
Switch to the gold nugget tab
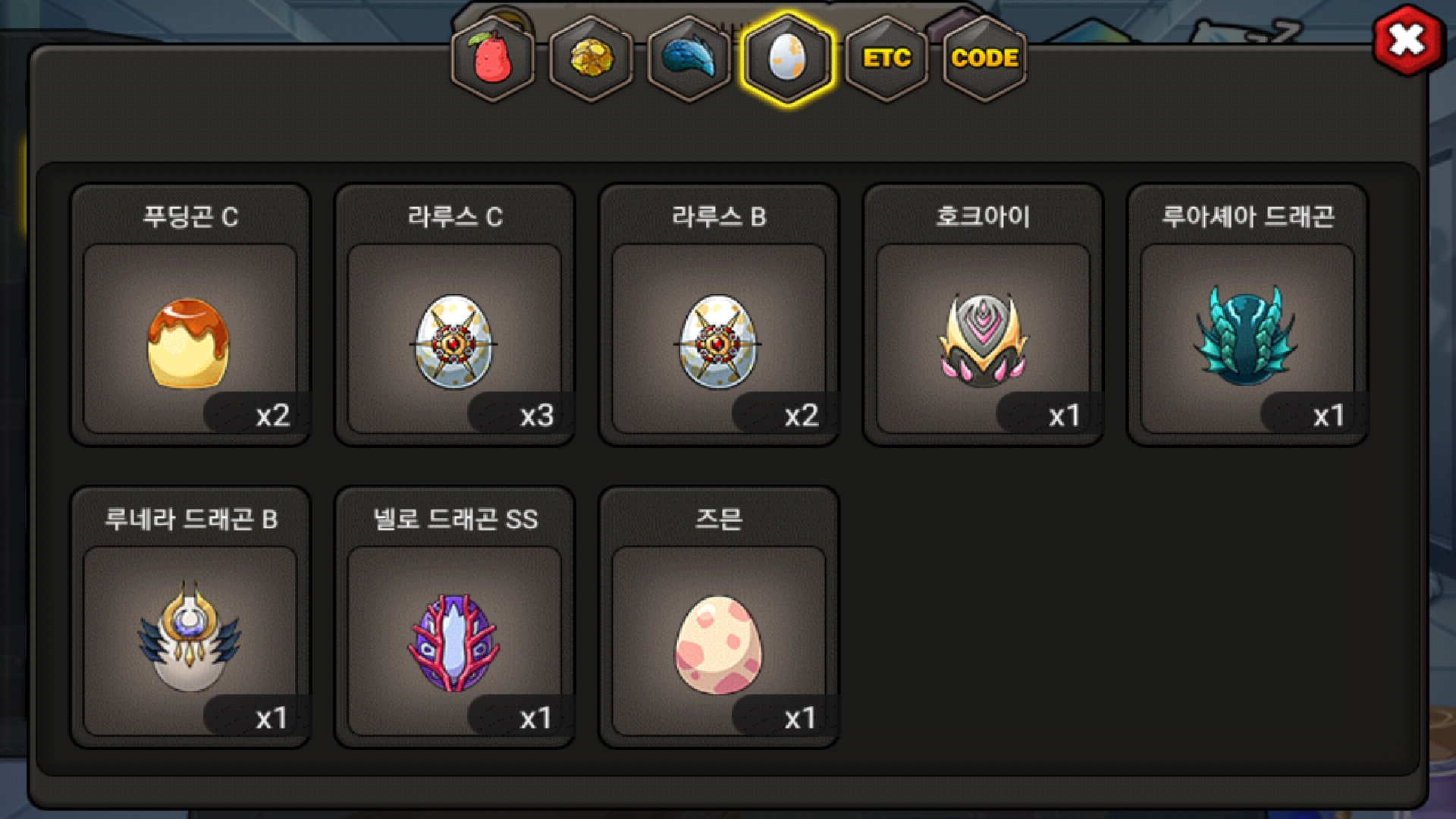[x=591, y=58]
